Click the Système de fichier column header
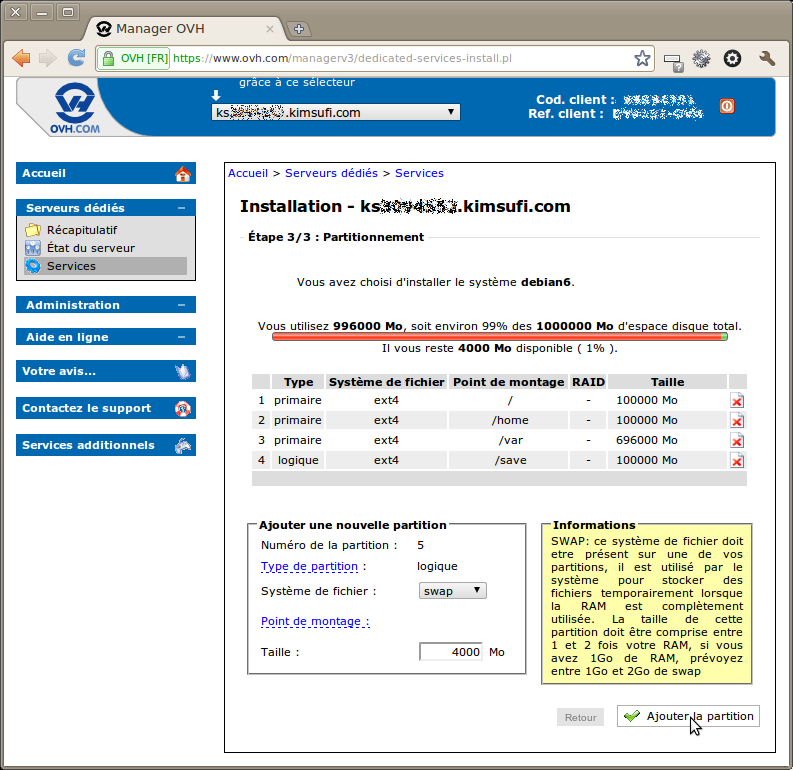The image size is (793, 770). [386, 382]
